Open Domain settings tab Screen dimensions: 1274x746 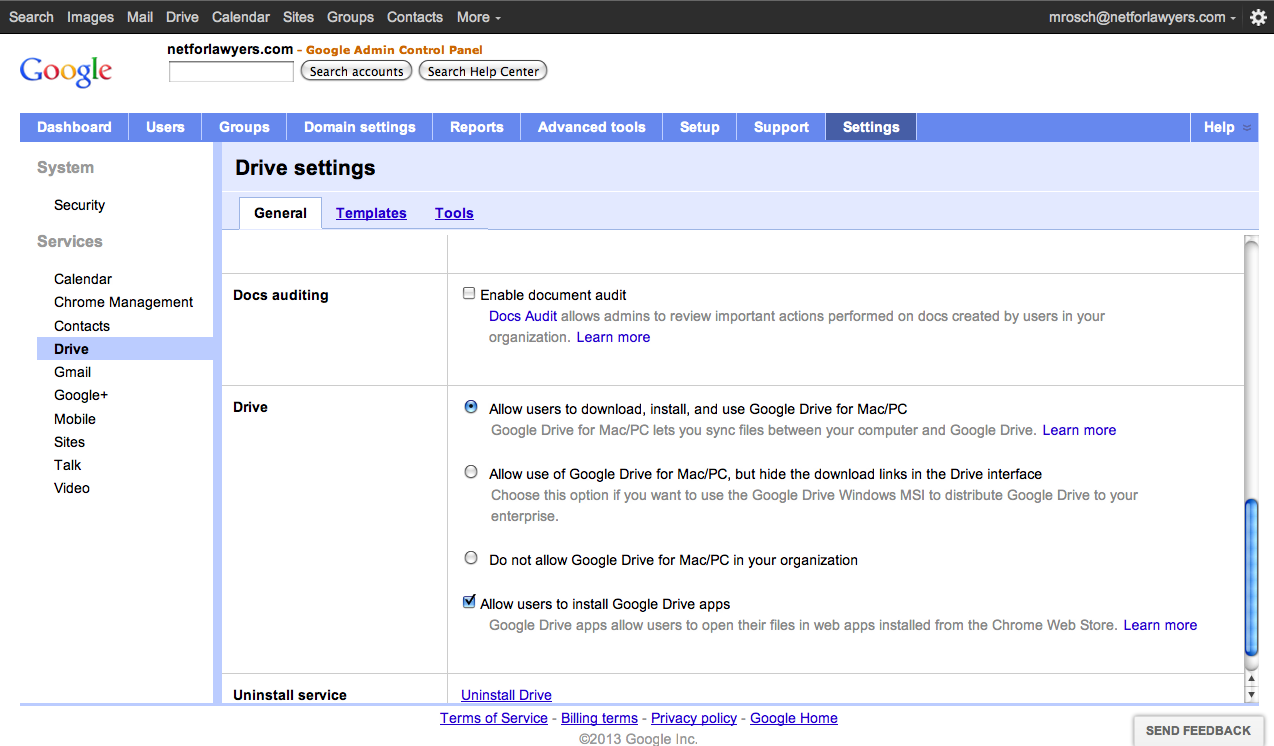tap(360, 127)
